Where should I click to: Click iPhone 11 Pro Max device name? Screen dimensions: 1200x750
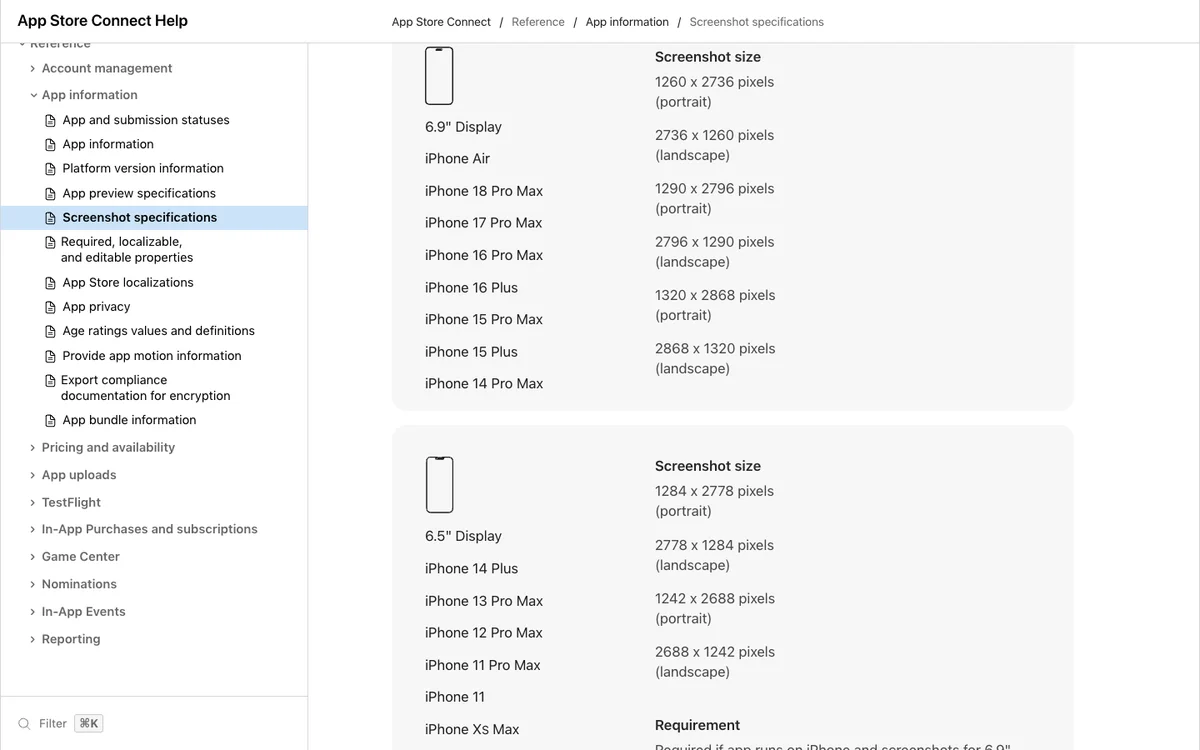click(483, 665)
